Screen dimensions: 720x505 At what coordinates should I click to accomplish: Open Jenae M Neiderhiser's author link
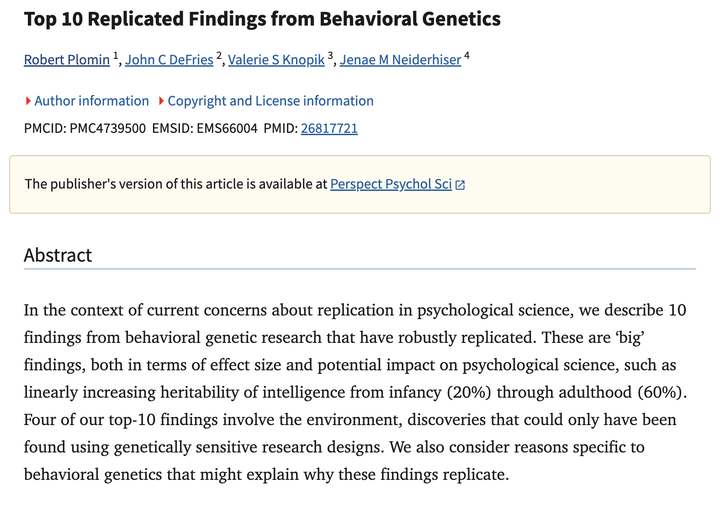(x=400, y=60)
